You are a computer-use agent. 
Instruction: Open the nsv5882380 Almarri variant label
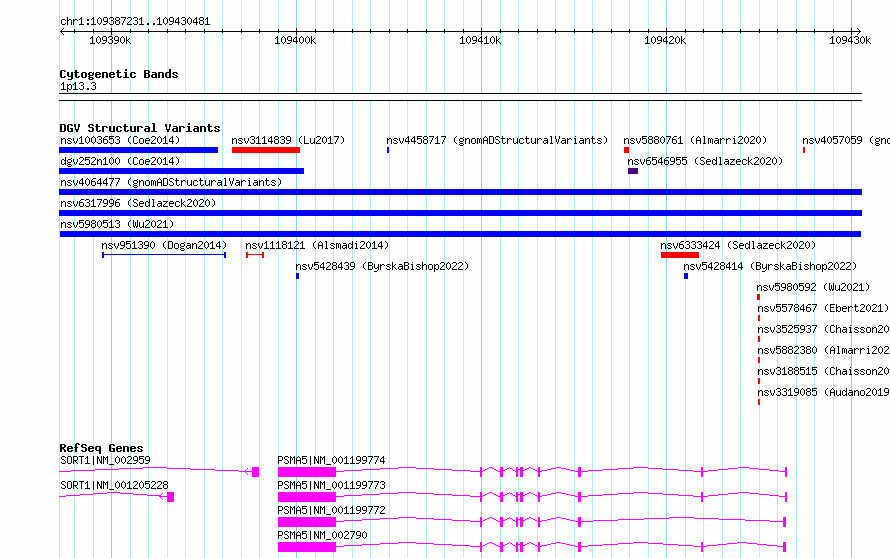[x=823, y=350]
